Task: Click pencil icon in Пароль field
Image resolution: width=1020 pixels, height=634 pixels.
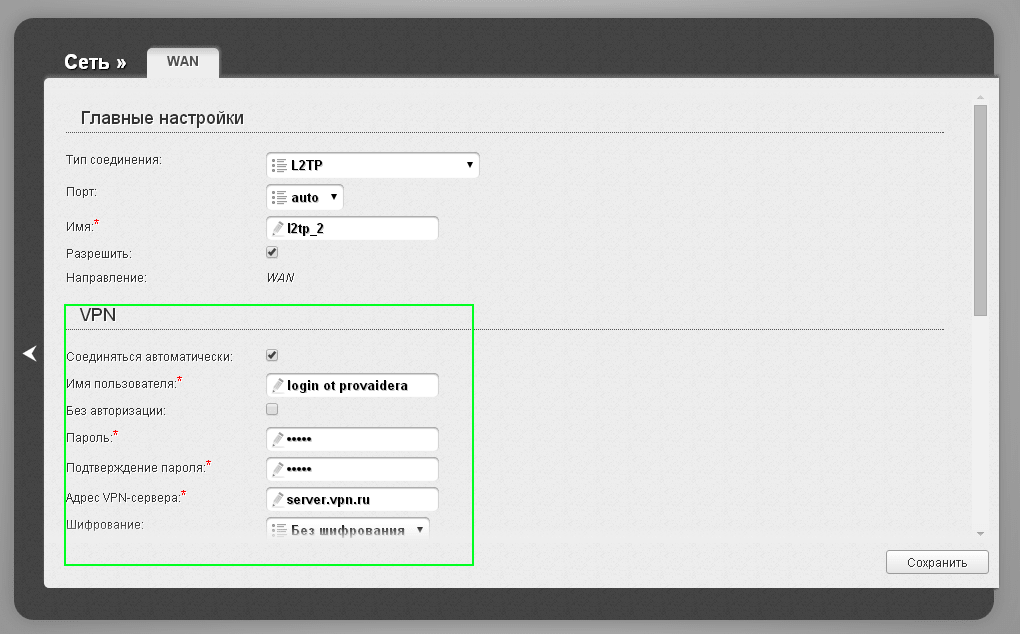Action: tap(278, 439)
